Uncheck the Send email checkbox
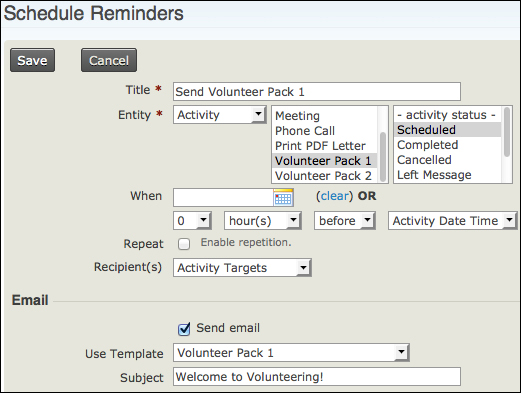The width and height of the screenshot is (521, 393). click(x=184, y=329)
